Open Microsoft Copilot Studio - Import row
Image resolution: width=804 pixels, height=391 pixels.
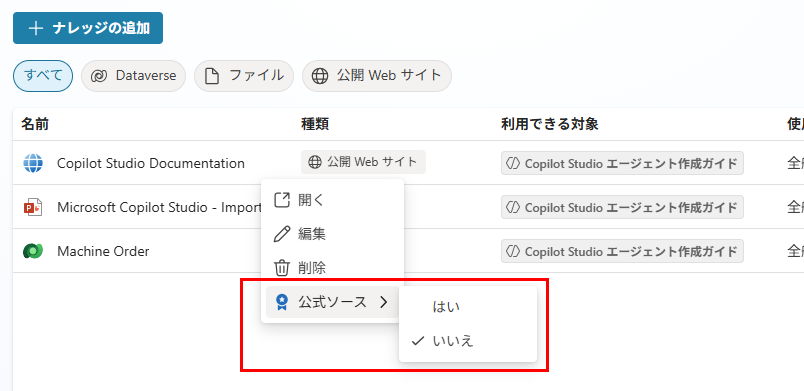159,208
